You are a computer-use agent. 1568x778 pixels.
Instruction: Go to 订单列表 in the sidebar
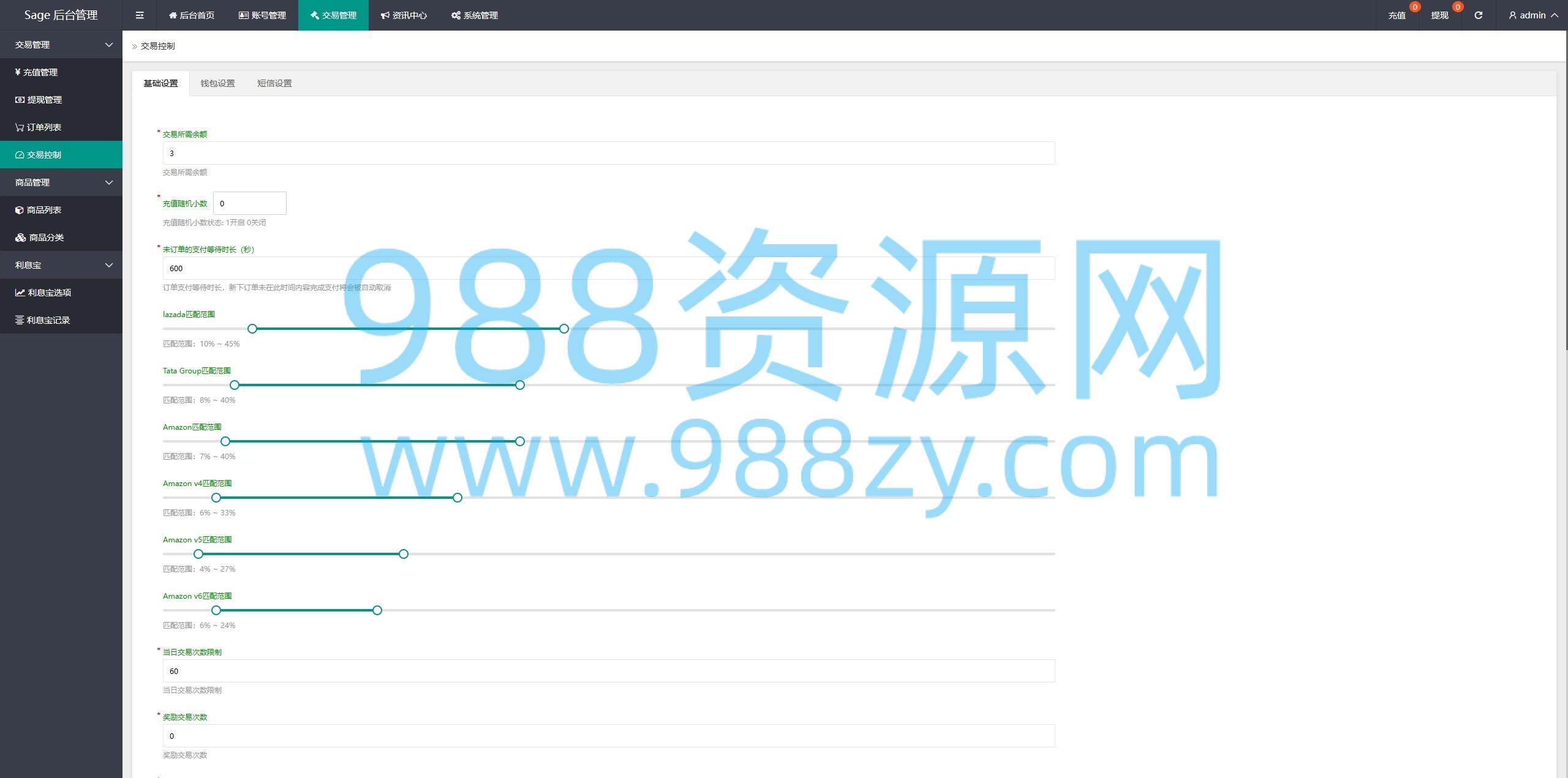(x=43, y=127)
